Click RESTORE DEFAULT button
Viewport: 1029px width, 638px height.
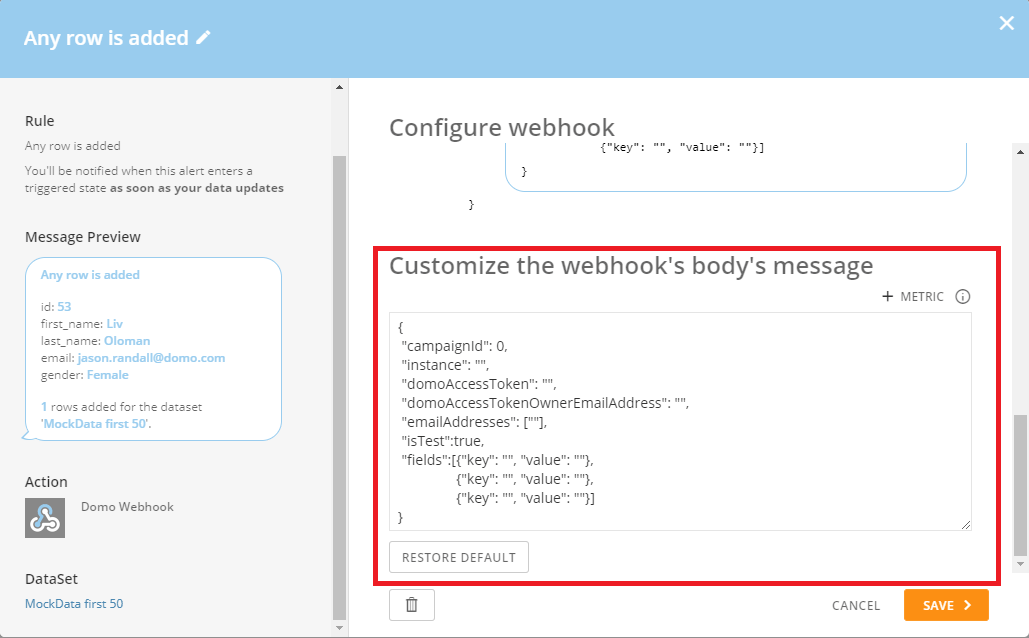[459, 557]
